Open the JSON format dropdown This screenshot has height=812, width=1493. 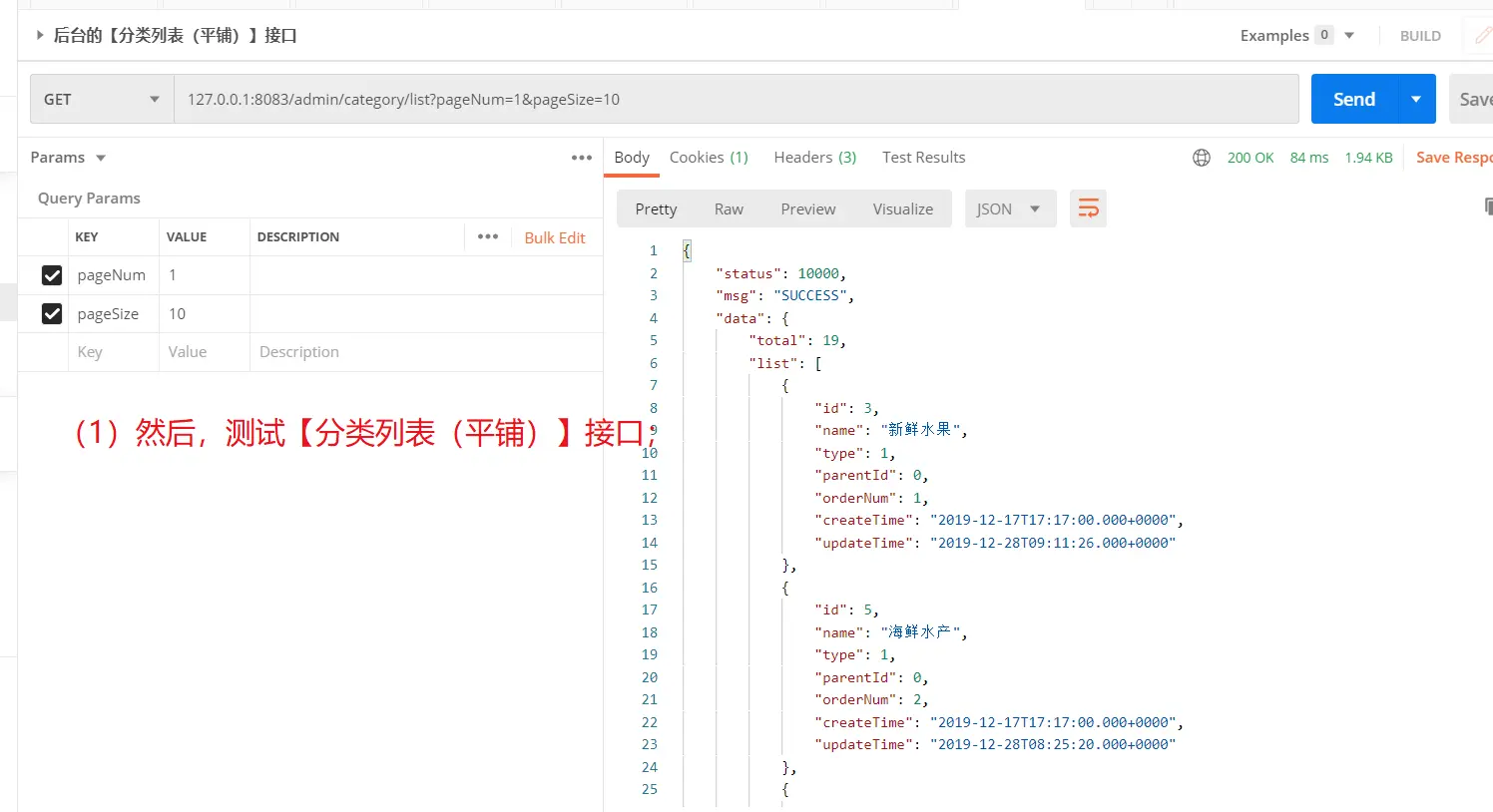pyautogui.click(x=1009, y=208)
